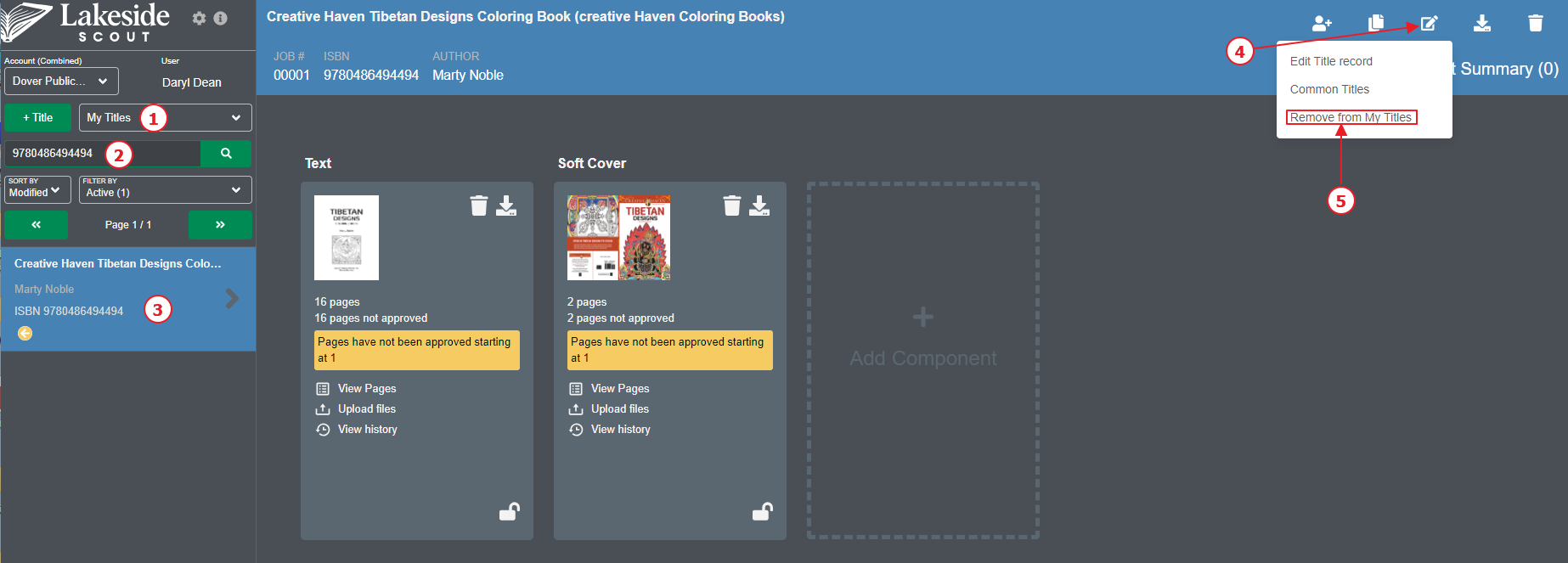Go to previous page of titles

37,225
